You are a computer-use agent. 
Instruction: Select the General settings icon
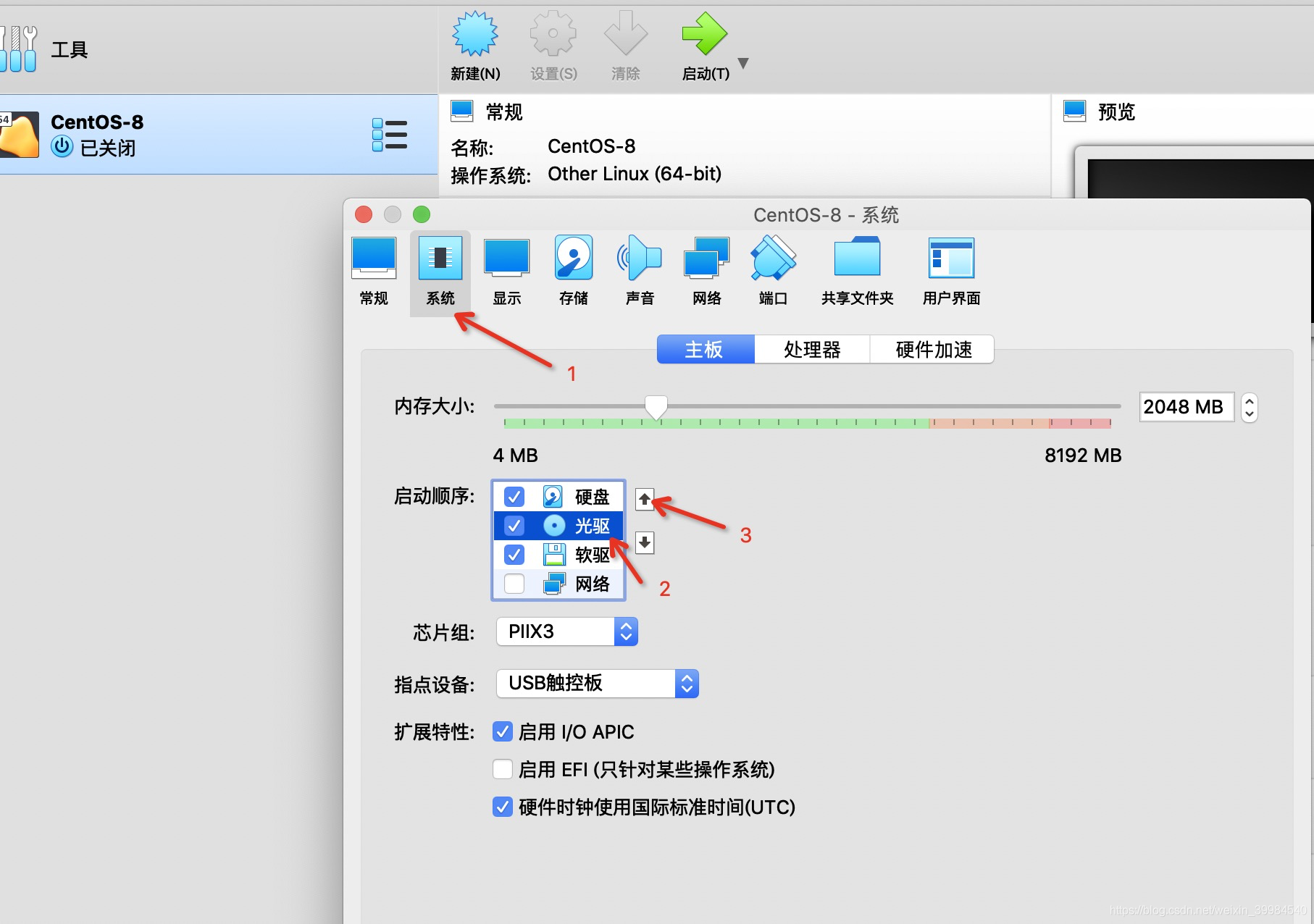pos(373,269)
